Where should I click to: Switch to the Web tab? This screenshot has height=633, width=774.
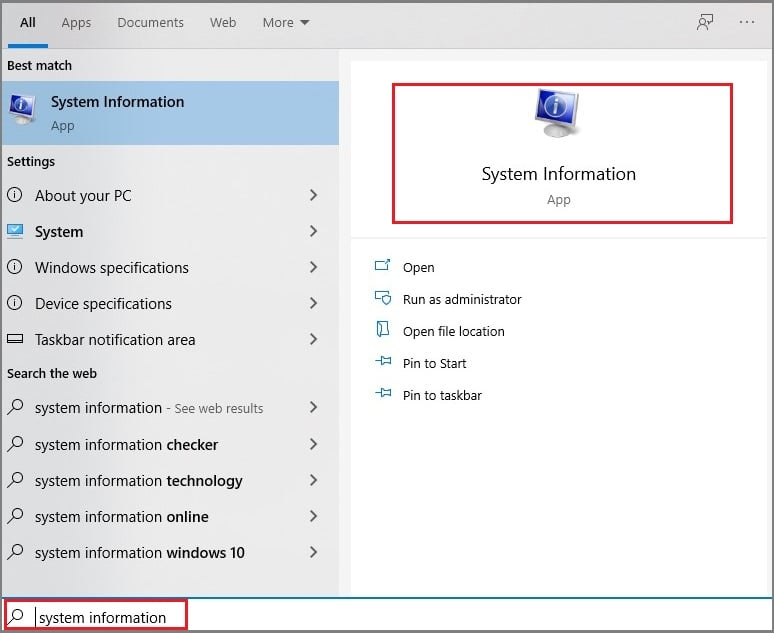tap(223, 22)
